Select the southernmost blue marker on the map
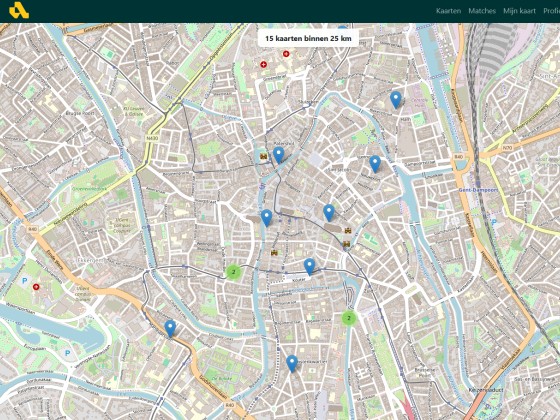The width and height of the screenshot is (560, 420). pos(292,364)
